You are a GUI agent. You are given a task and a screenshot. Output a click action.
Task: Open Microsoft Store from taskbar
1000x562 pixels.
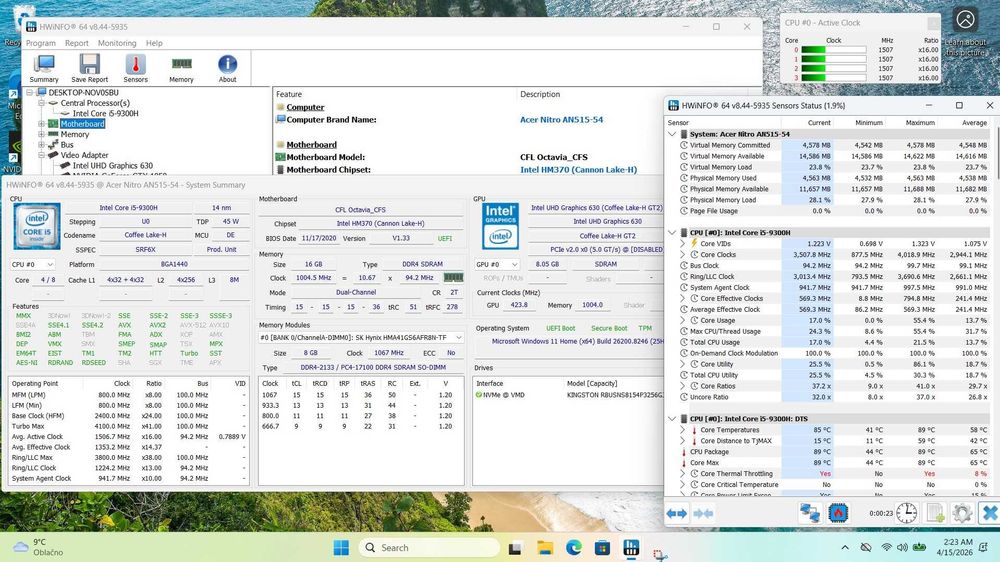tap(602, 547)
